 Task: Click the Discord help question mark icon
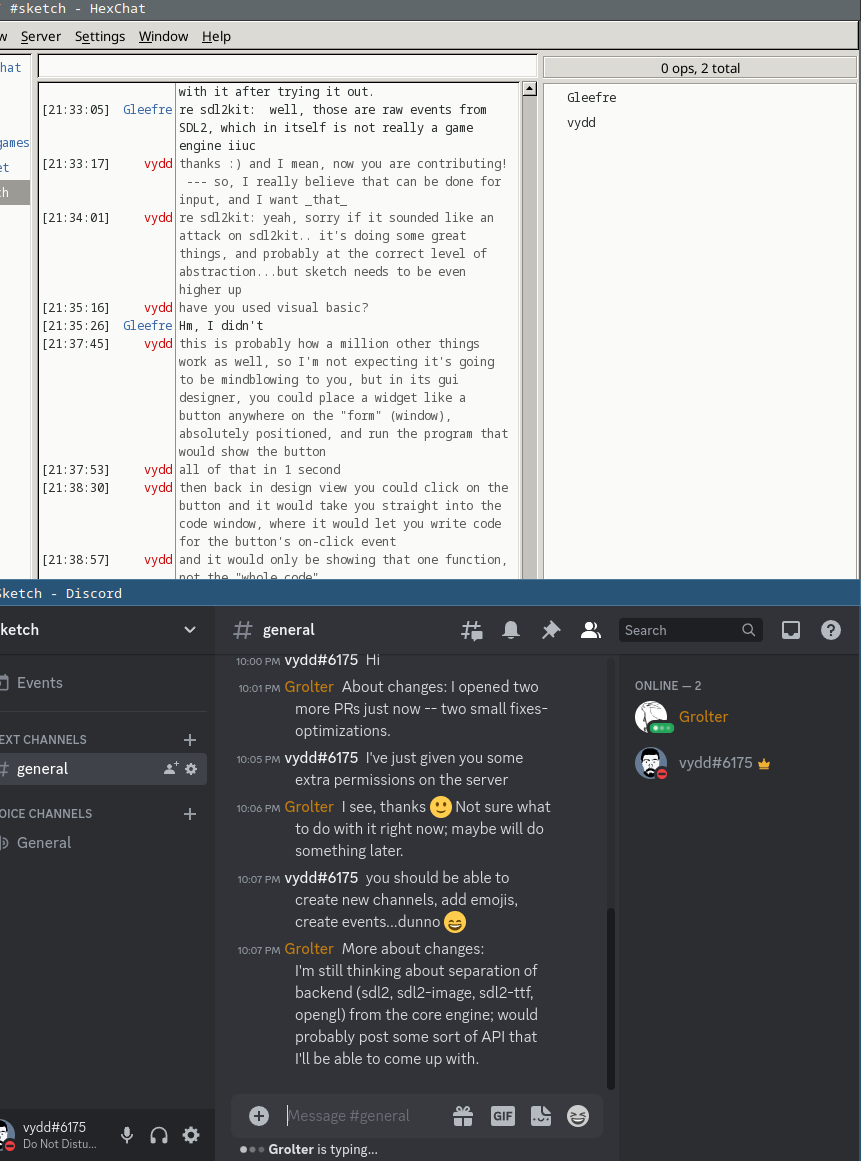point(831,630)
